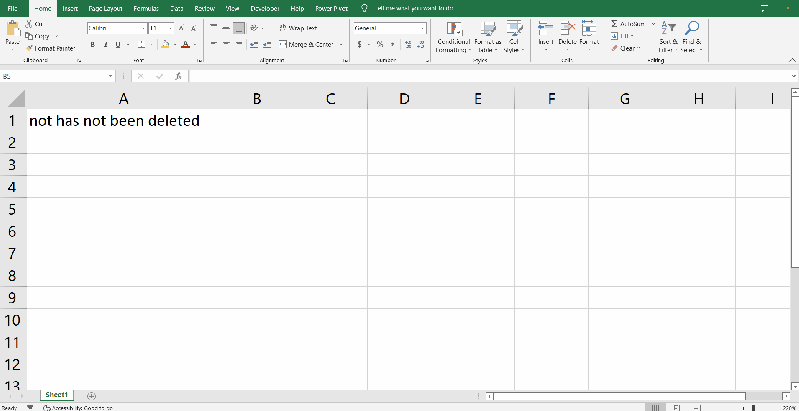799x411 pixels.
Task: Switch to the Page Layout tab
Action: pos(105,8)
